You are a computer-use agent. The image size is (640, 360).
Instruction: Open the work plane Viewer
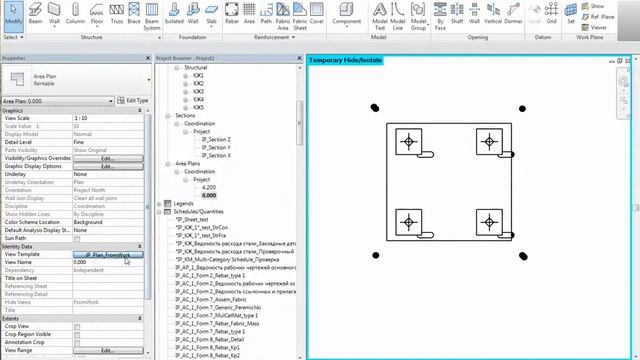594,27
